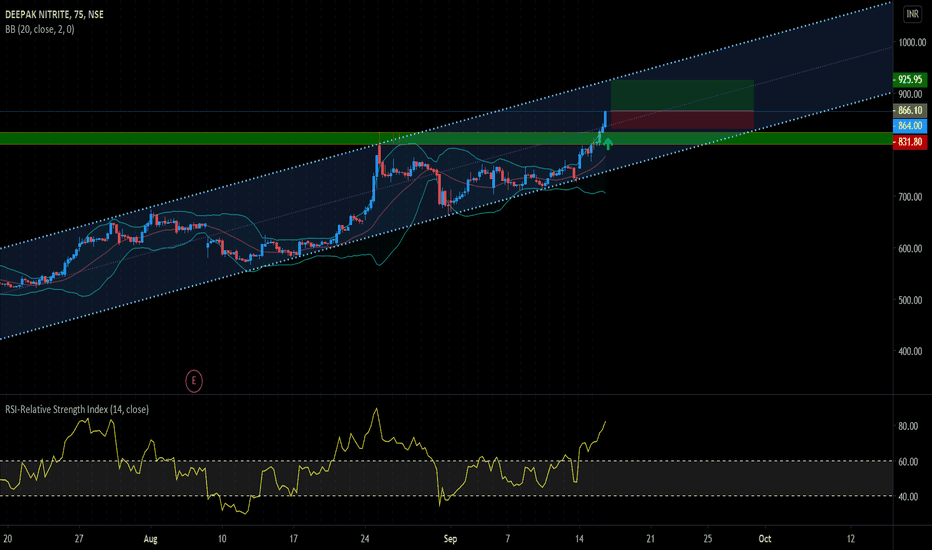Select the green horizontal resistance band
This screenshot has height=550, width=932.
point(446,139)
